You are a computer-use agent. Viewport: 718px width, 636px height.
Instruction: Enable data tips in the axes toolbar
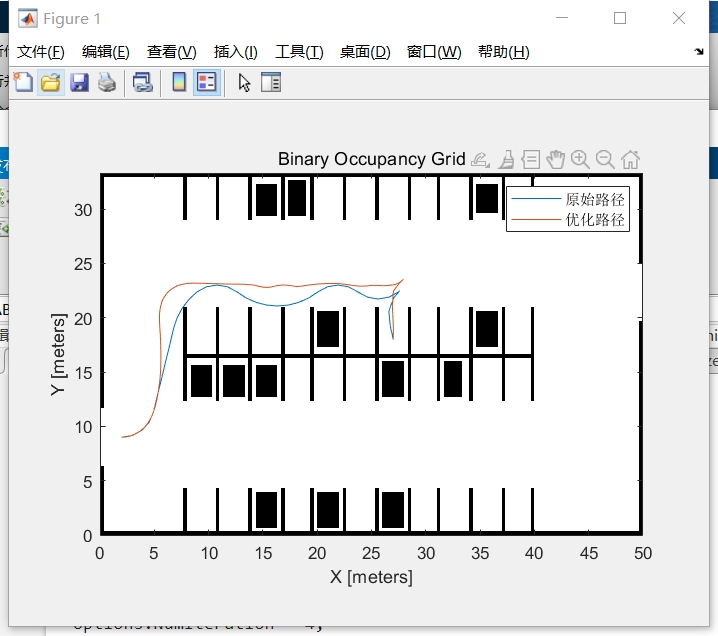(x=531, y=160)
